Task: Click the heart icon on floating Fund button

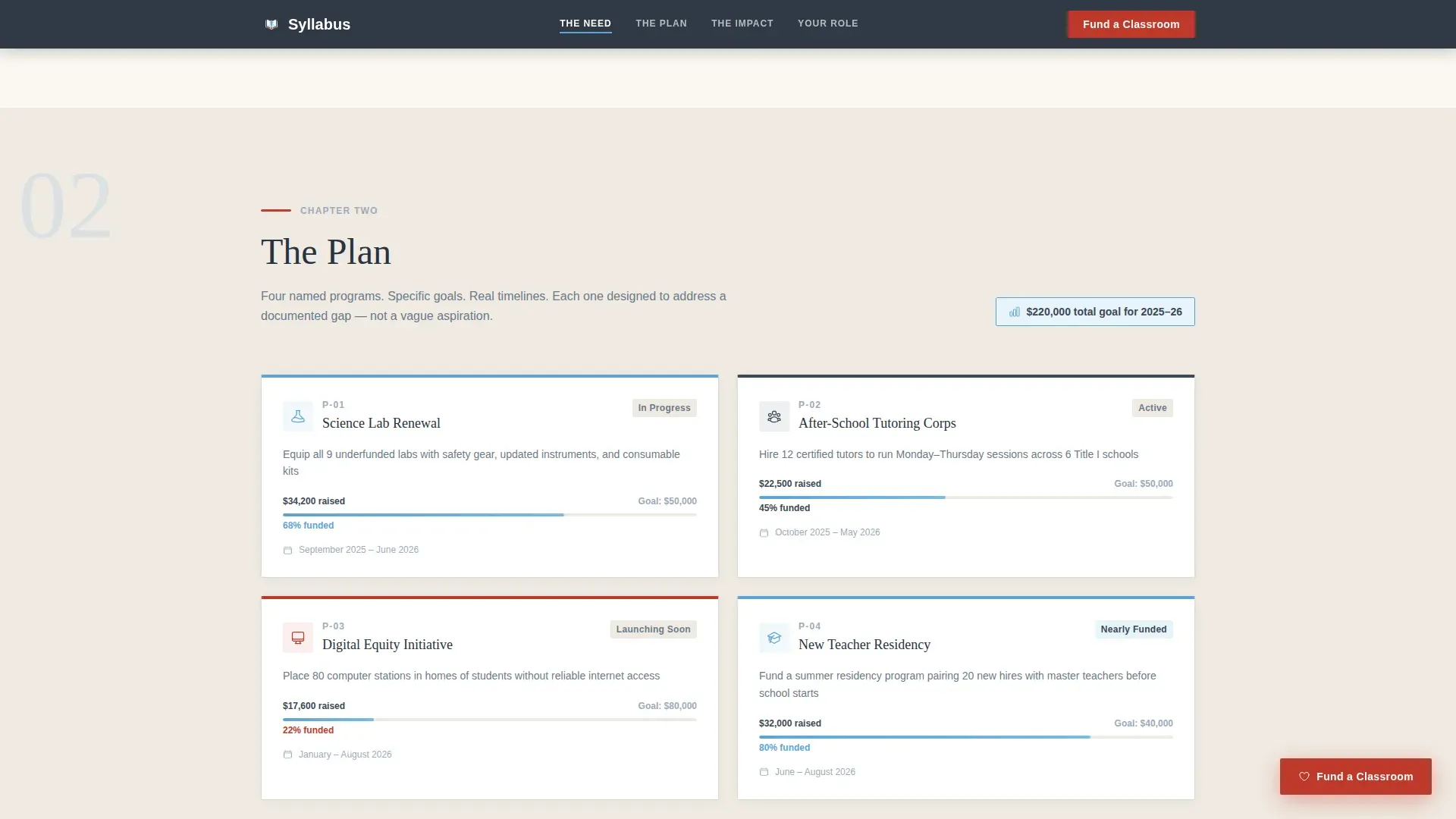Action: 1304,777
